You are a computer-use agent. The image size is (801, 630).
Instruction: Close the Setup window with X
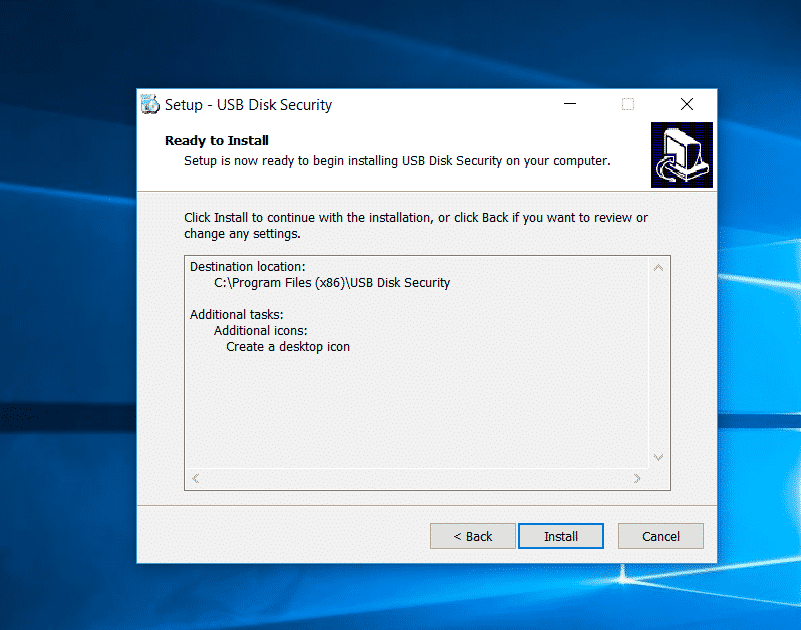tap(687, 104)
